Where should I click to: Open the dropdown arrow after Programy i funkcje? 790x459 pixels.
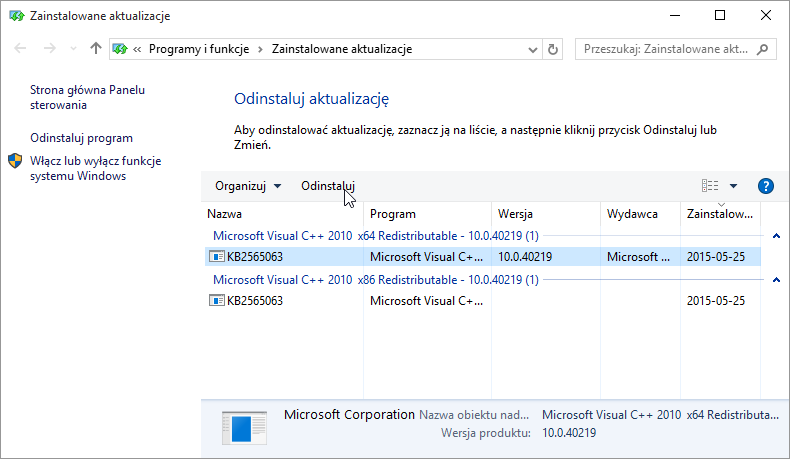260,49
